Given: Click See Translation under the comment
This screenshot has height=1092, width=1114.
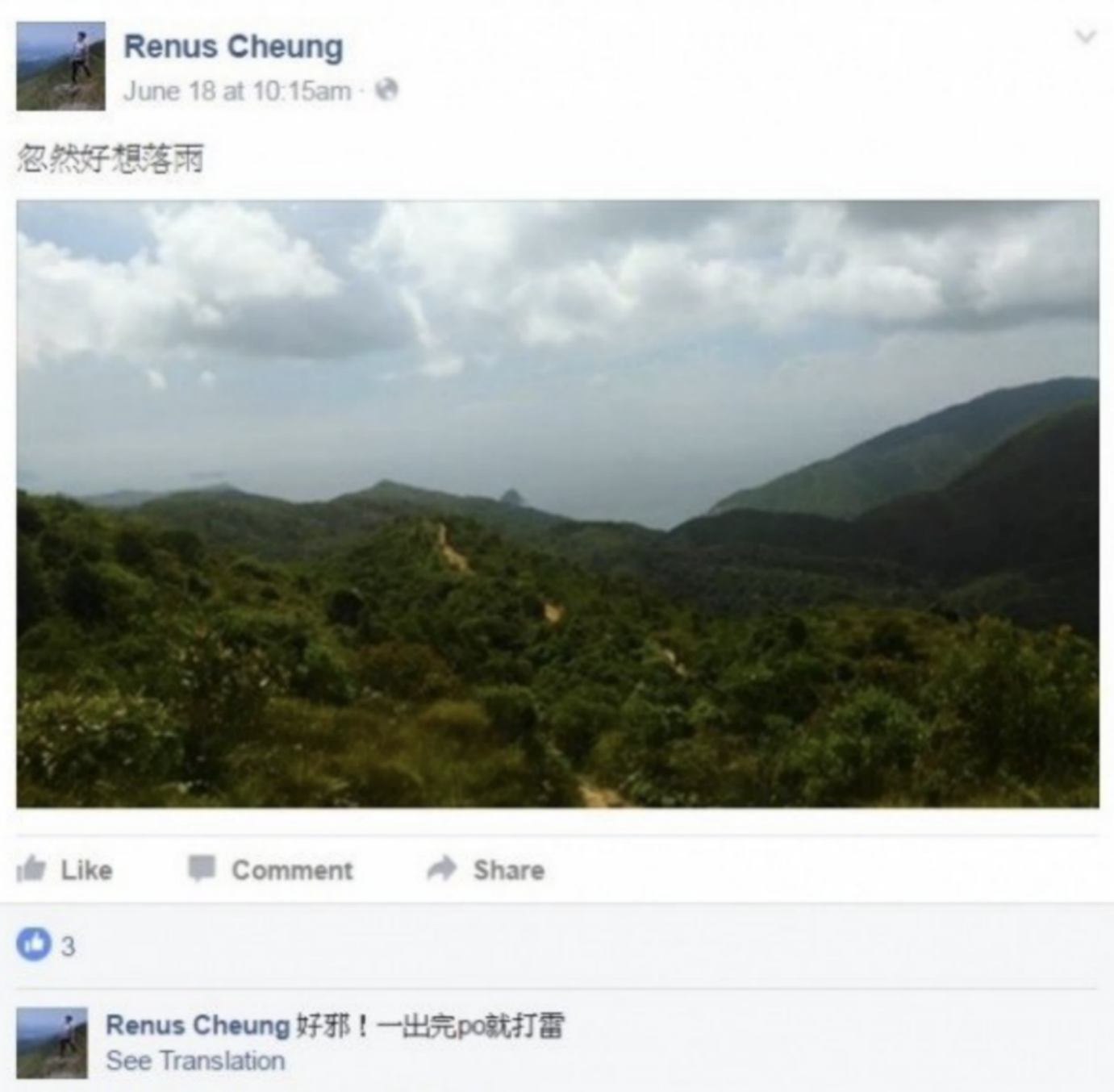Looking at the screenshot, I should click(x=195, y=1061).
